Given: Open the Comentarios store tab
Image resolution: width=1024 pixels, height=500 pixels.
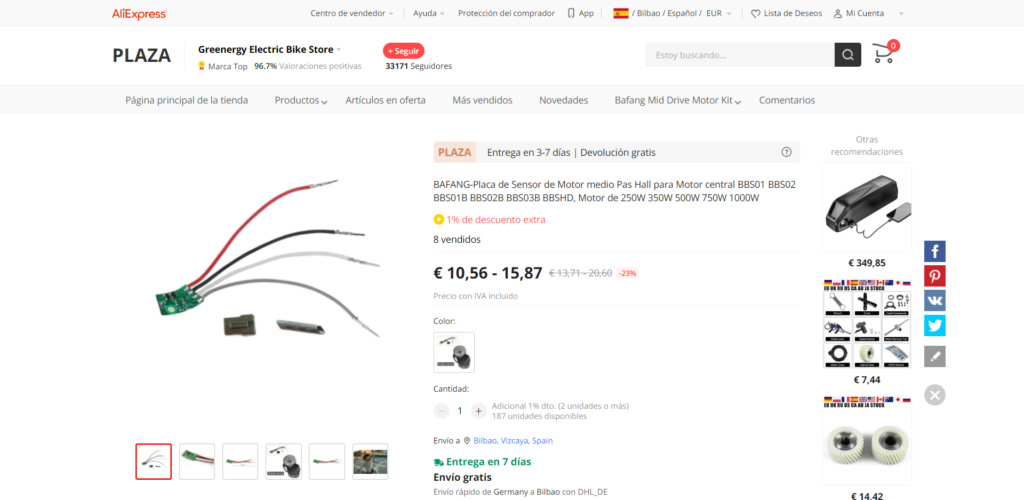Looking at the screenshot, I should (x=787, y=101).
